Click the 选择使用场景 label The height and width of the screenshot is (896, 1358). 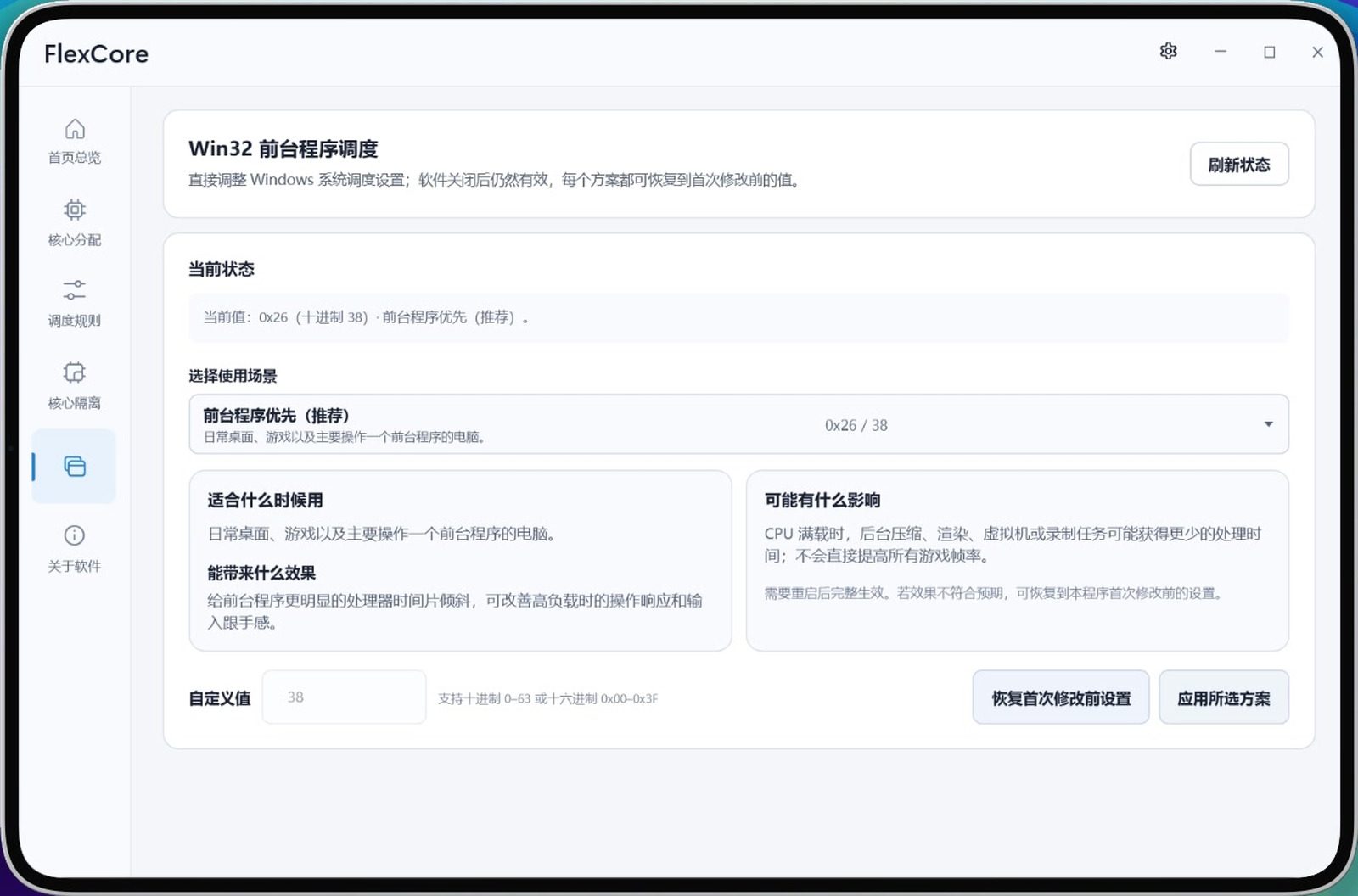233,376
